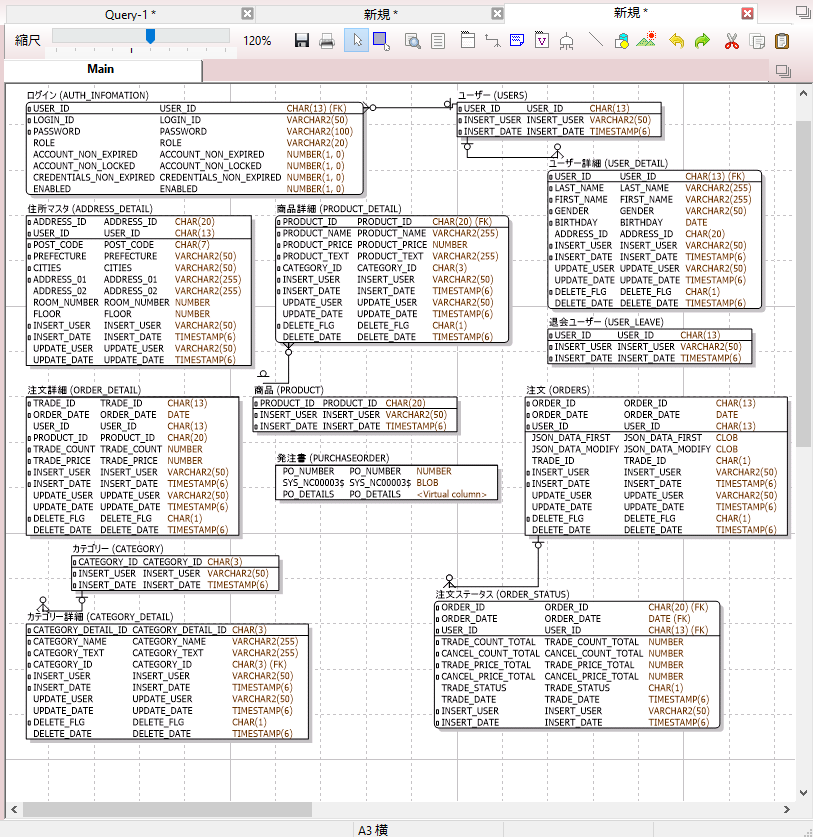This screenshot has height=837, width=813.
Task: Click the view tool with the V icon
Action: [540, 40]
